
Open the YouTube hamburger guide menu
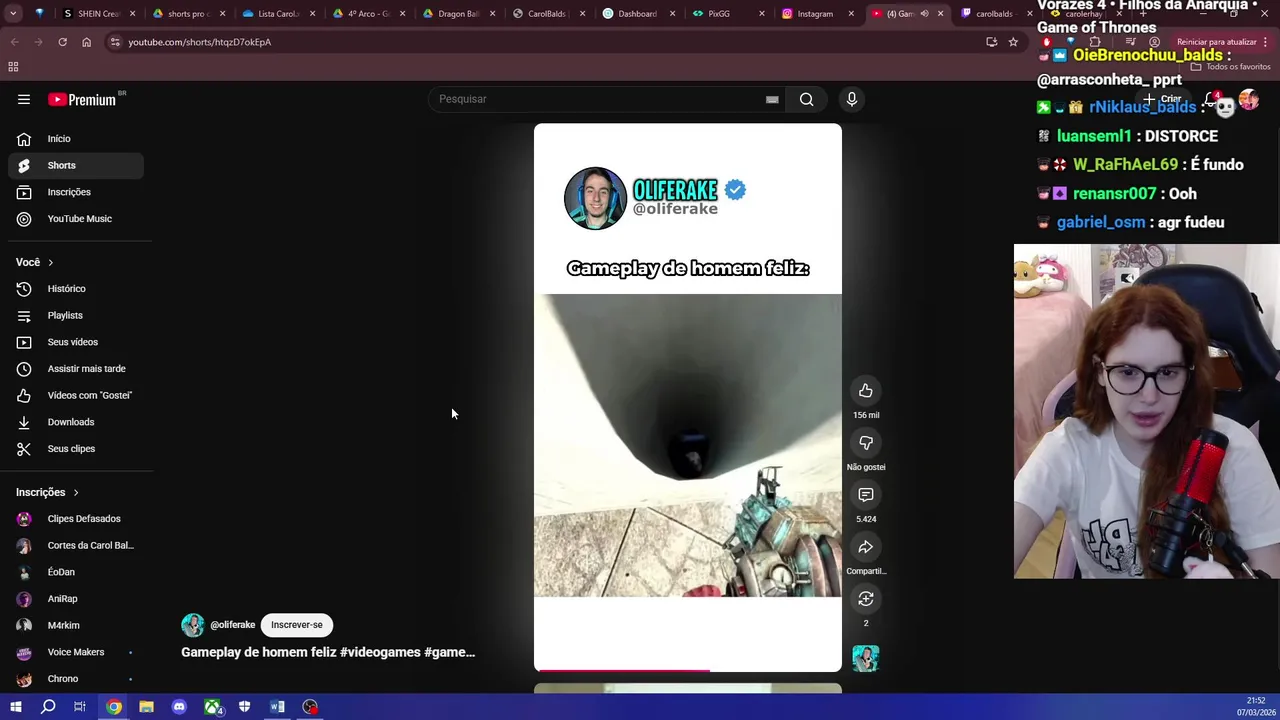tap(24, 99)
